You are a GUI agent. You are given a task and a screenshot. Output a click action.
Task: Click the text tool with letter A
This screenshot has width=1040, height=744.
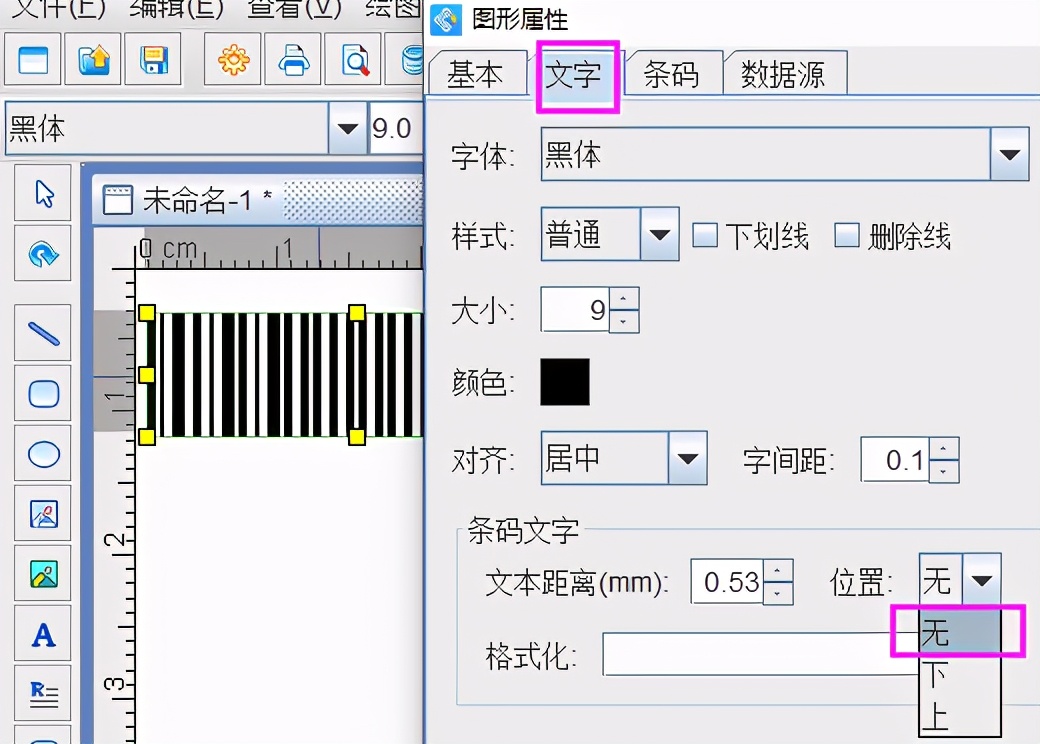click(x=42, y=633)
